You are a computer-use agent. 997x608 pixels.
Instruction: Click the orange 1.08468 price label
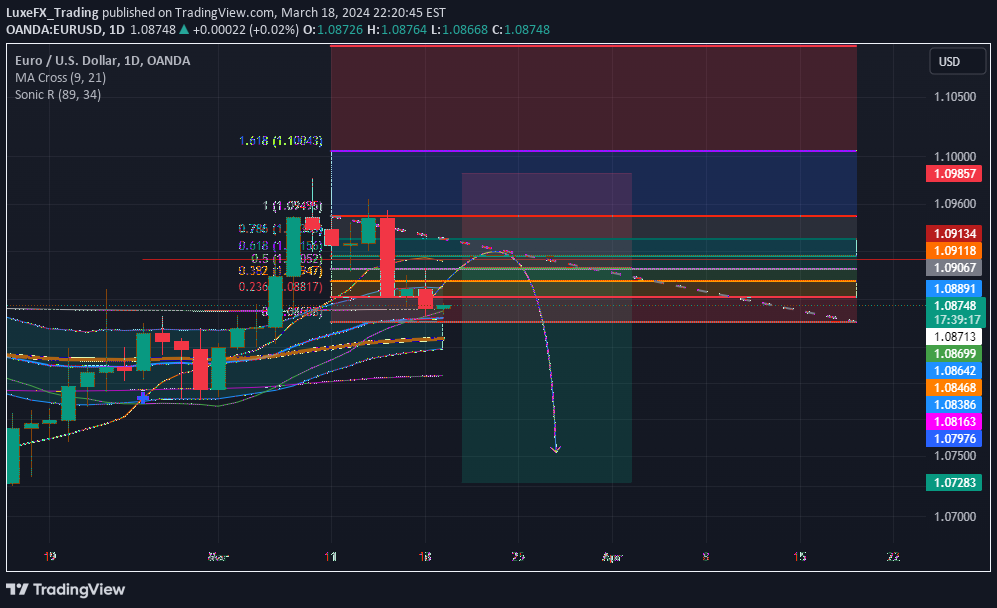pos(954,388)
